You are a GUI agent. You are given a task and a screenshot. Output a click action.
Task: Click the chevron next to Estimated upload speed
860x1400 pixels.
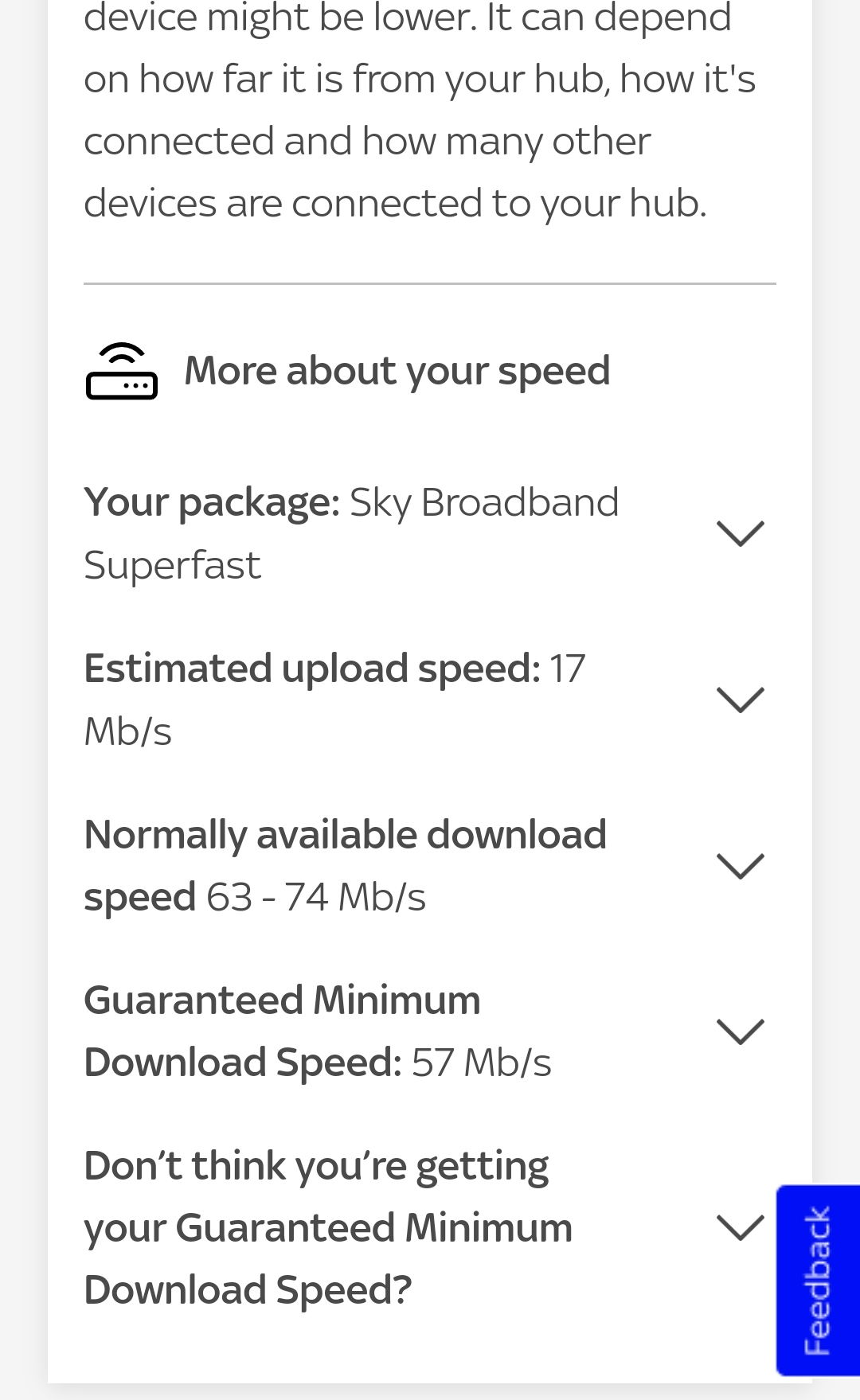[x=741, y=700]
